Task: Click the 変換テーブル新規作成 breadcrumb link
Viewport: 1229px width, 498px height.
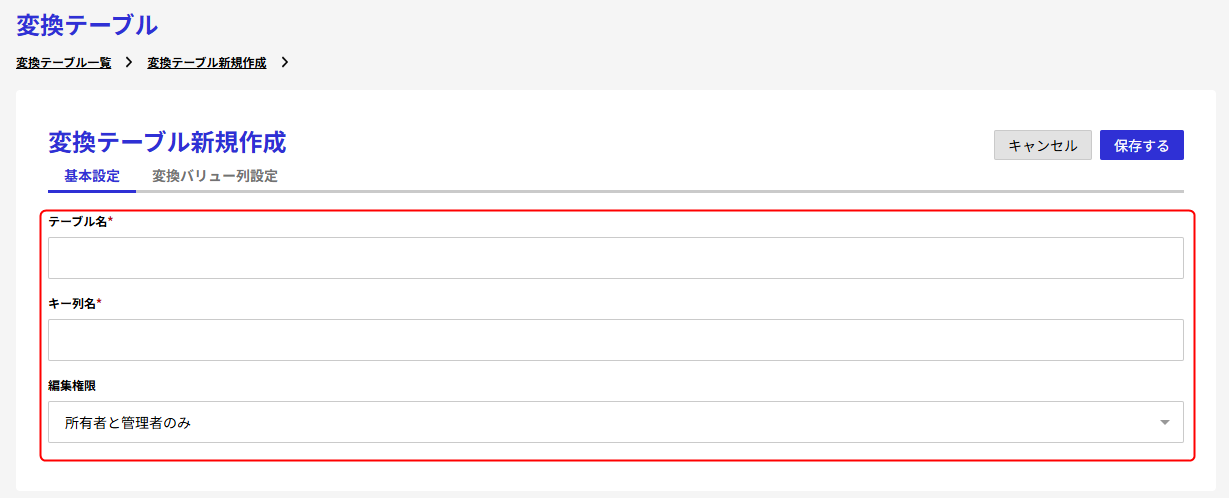Action: [207, 63]
